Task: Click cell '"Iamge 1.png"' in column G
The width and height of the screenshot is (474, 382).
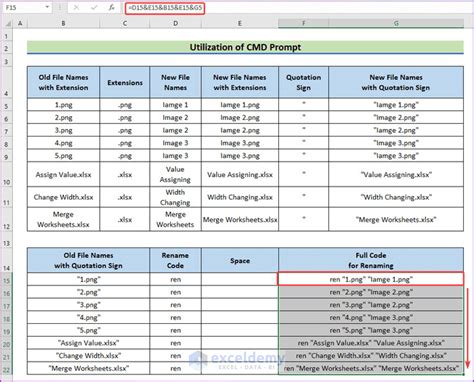Action: click(x=396, y=105)
